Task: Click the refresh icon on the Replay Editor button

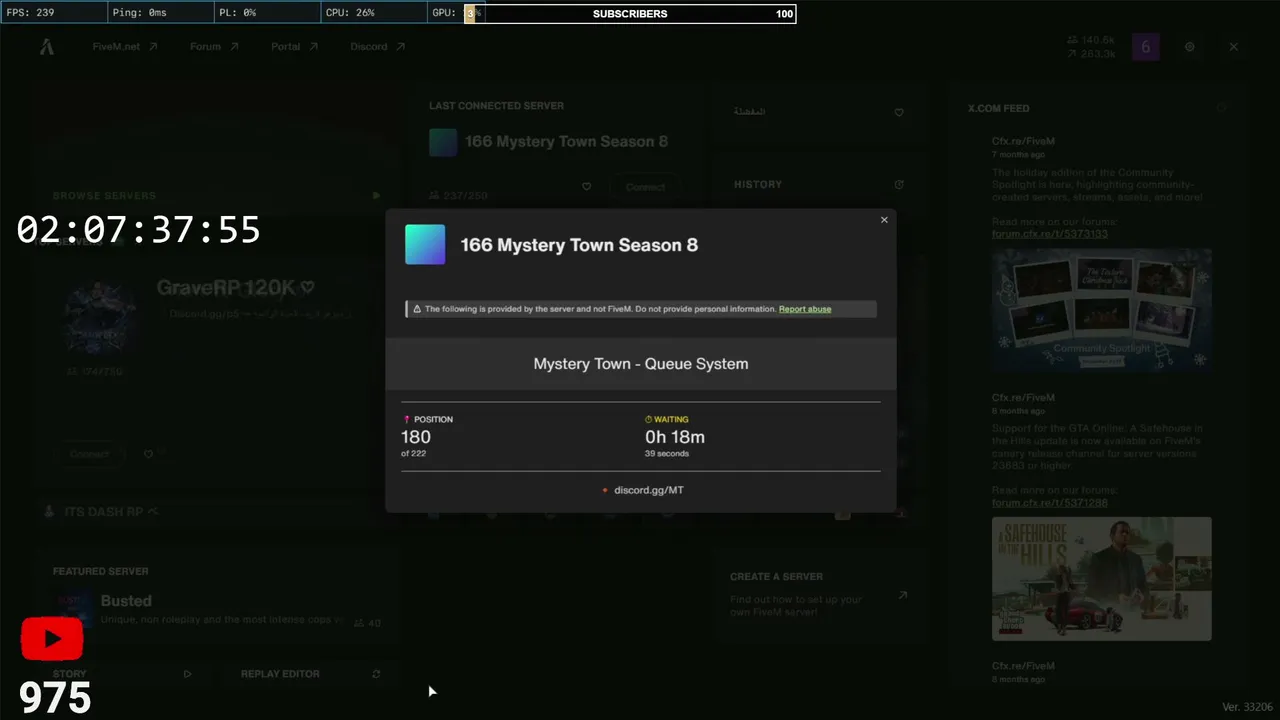Action: point(376,674)
